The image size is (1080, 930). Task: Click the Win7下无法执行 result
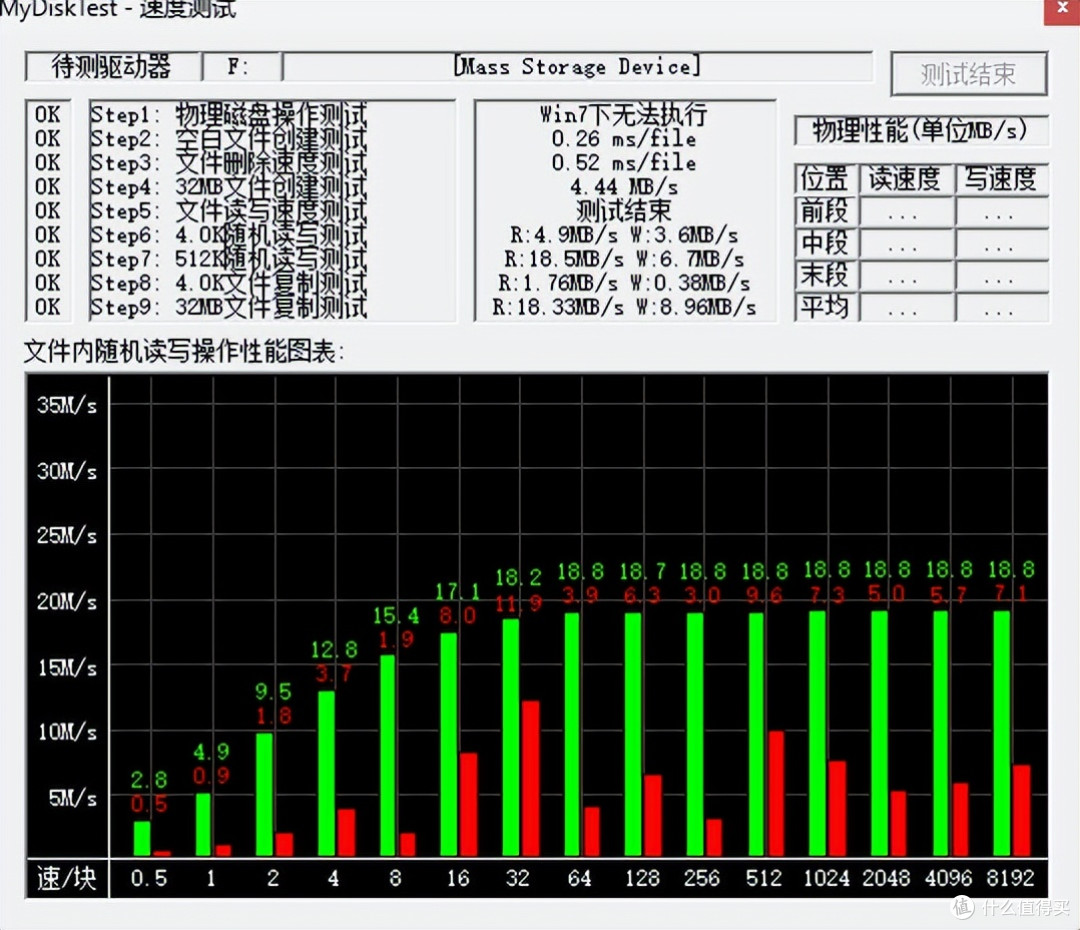click(623, 114)
